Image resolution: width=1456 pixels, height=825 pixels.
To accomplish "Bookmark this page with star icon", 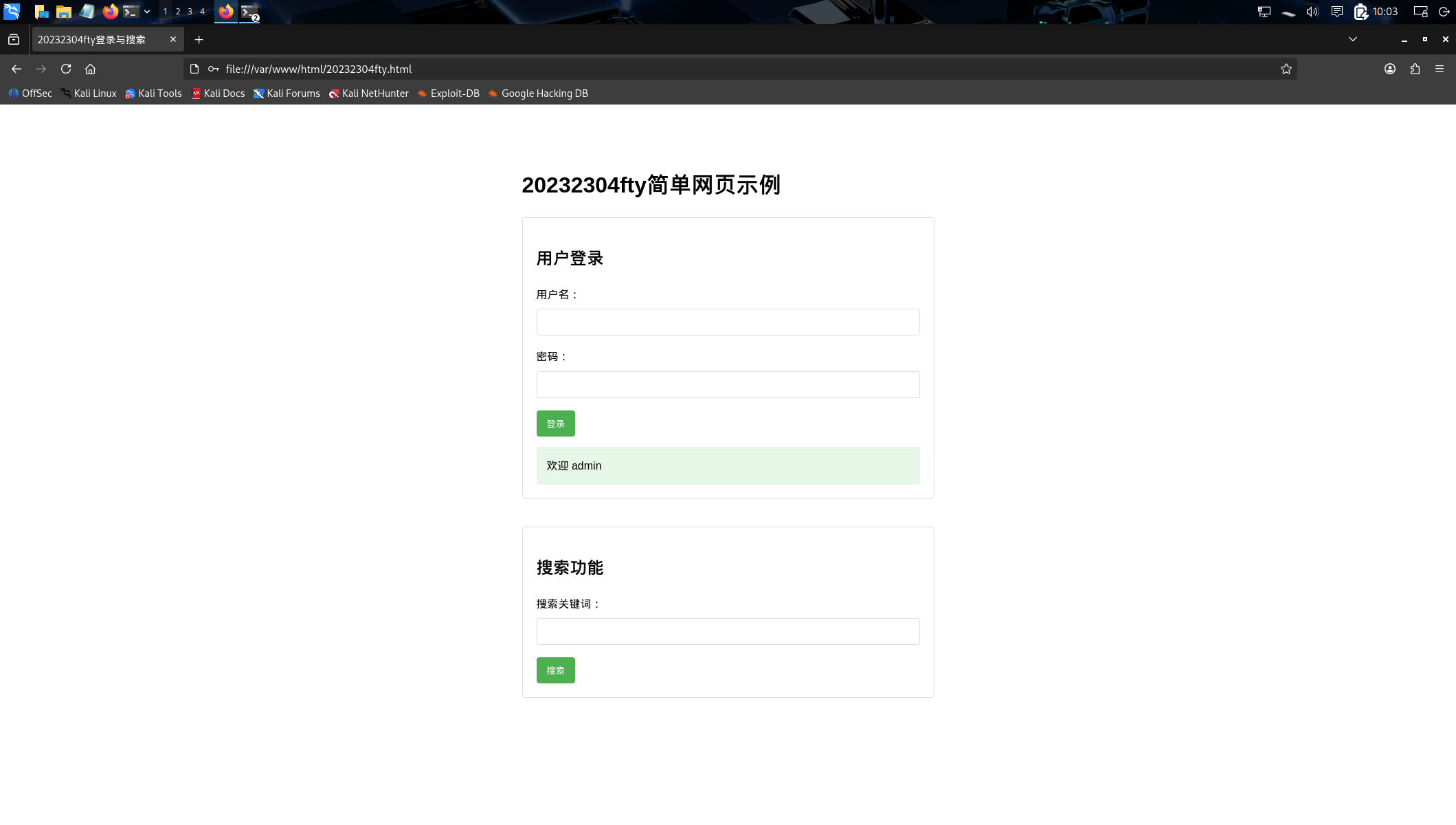I will point(1286,69).
